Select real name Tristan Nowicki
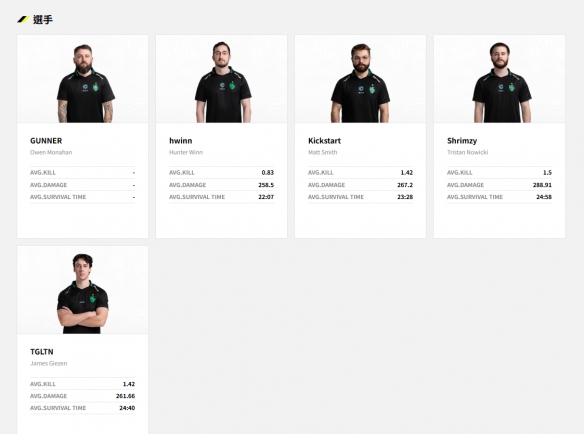The height and width of the screenshot is (434, 584). click(467, 152)
